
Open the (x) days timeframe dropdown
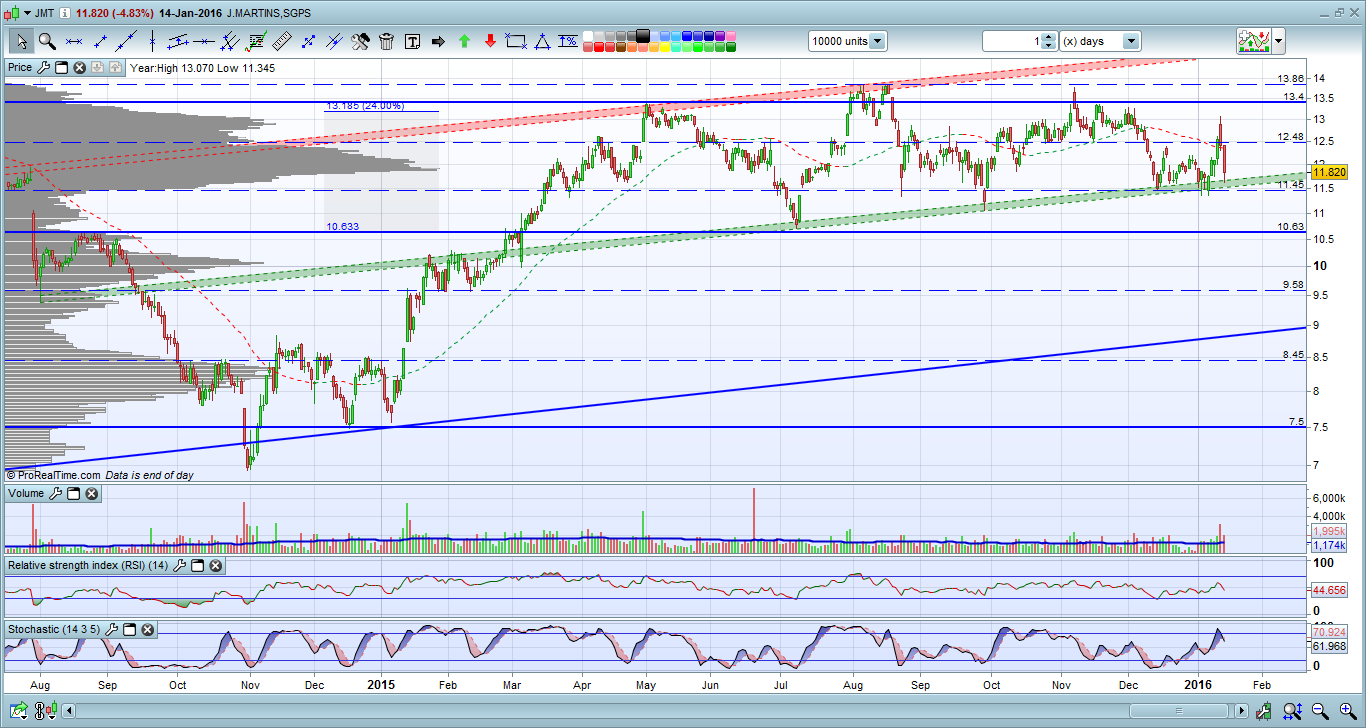[1131, 41]
